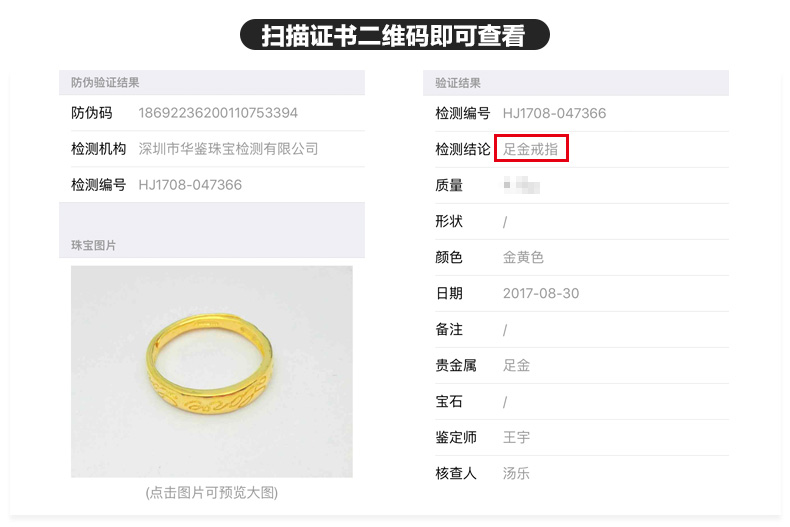This screenshot has height=527, width=790.
Task: Click the 点击图片可预览大图 caption text
Action: [x=212, y=492]
